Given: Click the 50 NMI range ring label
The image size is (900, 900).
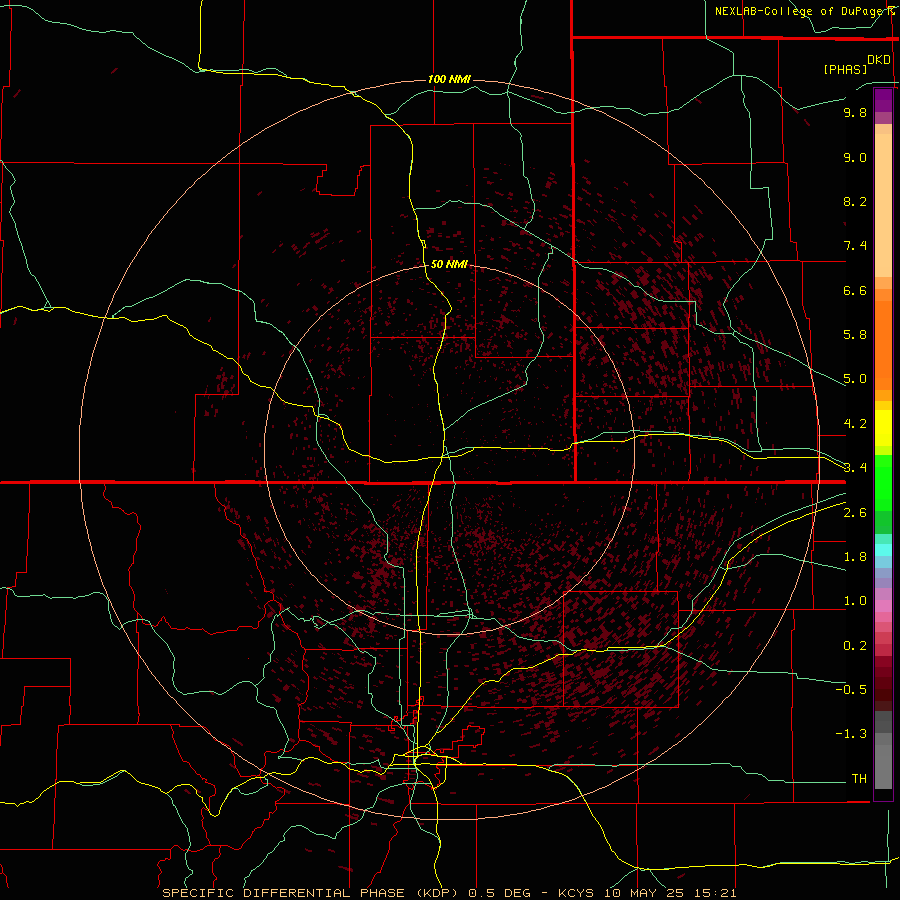Looking at the screenshot, I should (449, 264).
